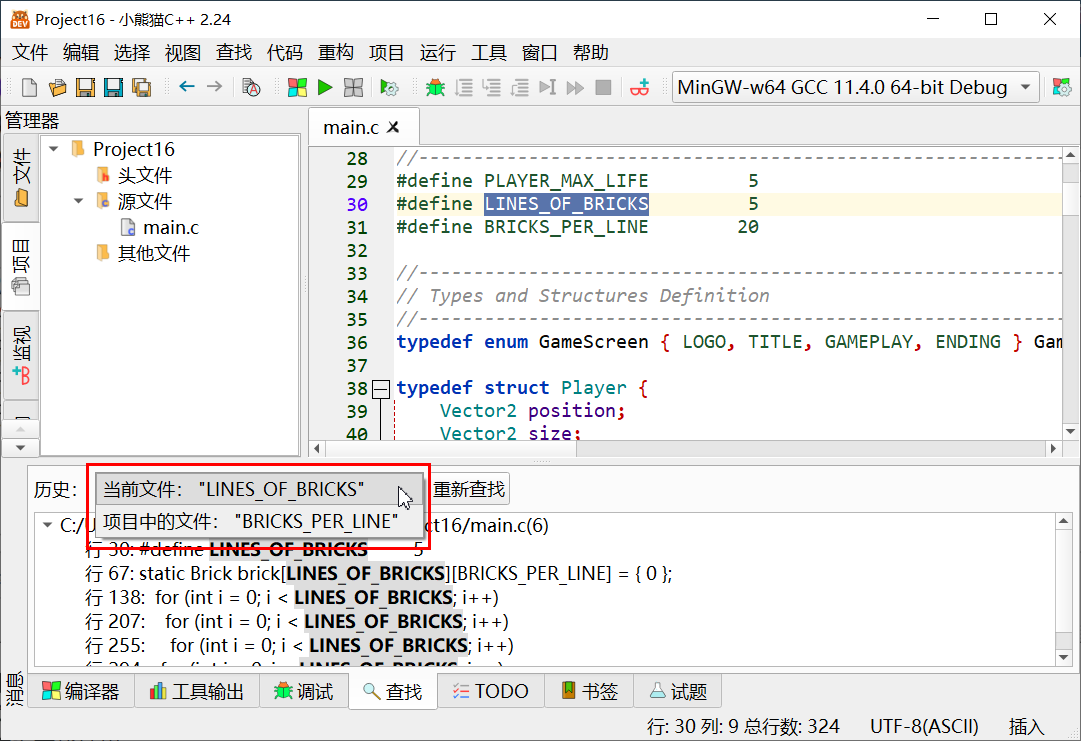Click the 重新查找 button
1081x741 pixels.
tap(469, 489)
